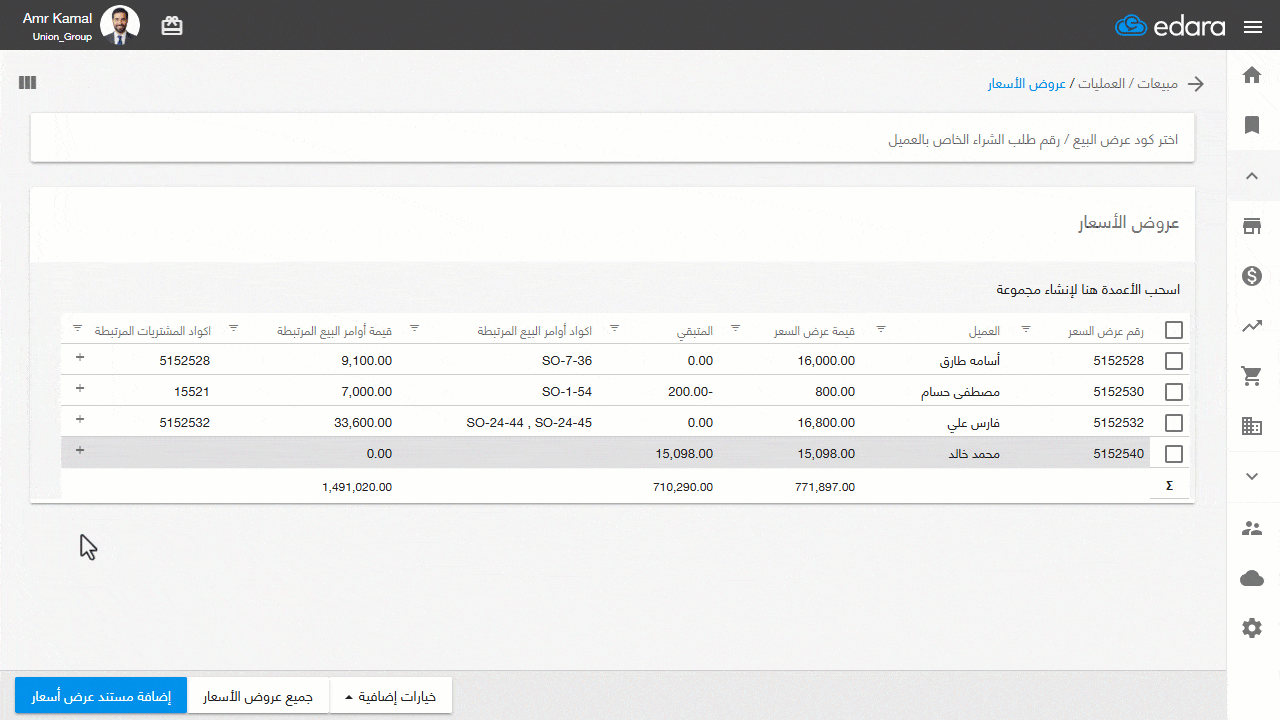Expand the row of أسامه طارق with plus
Viewport: 1280px width, 720px height.
pos(80,357)
